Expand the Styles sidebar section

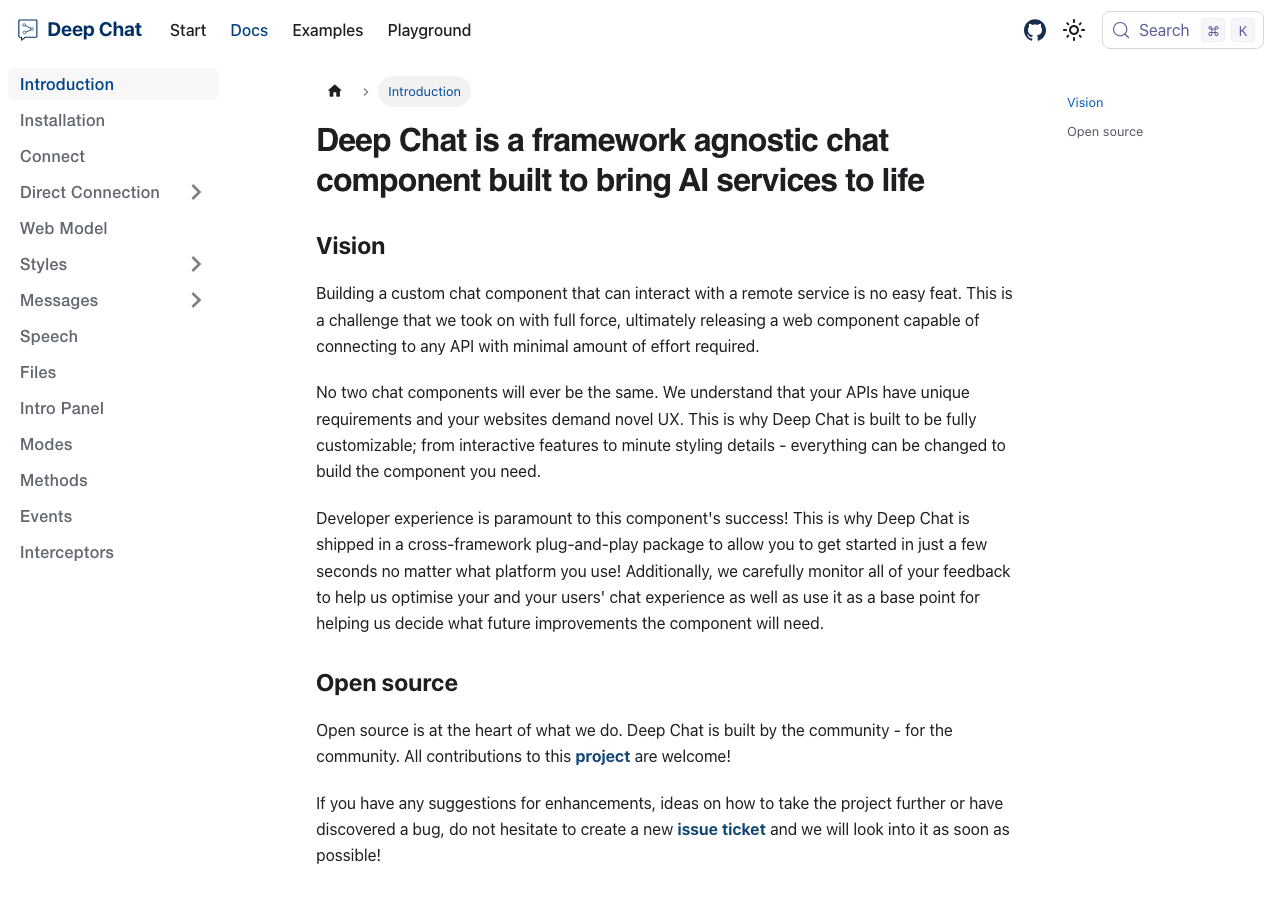click(196, 264)
